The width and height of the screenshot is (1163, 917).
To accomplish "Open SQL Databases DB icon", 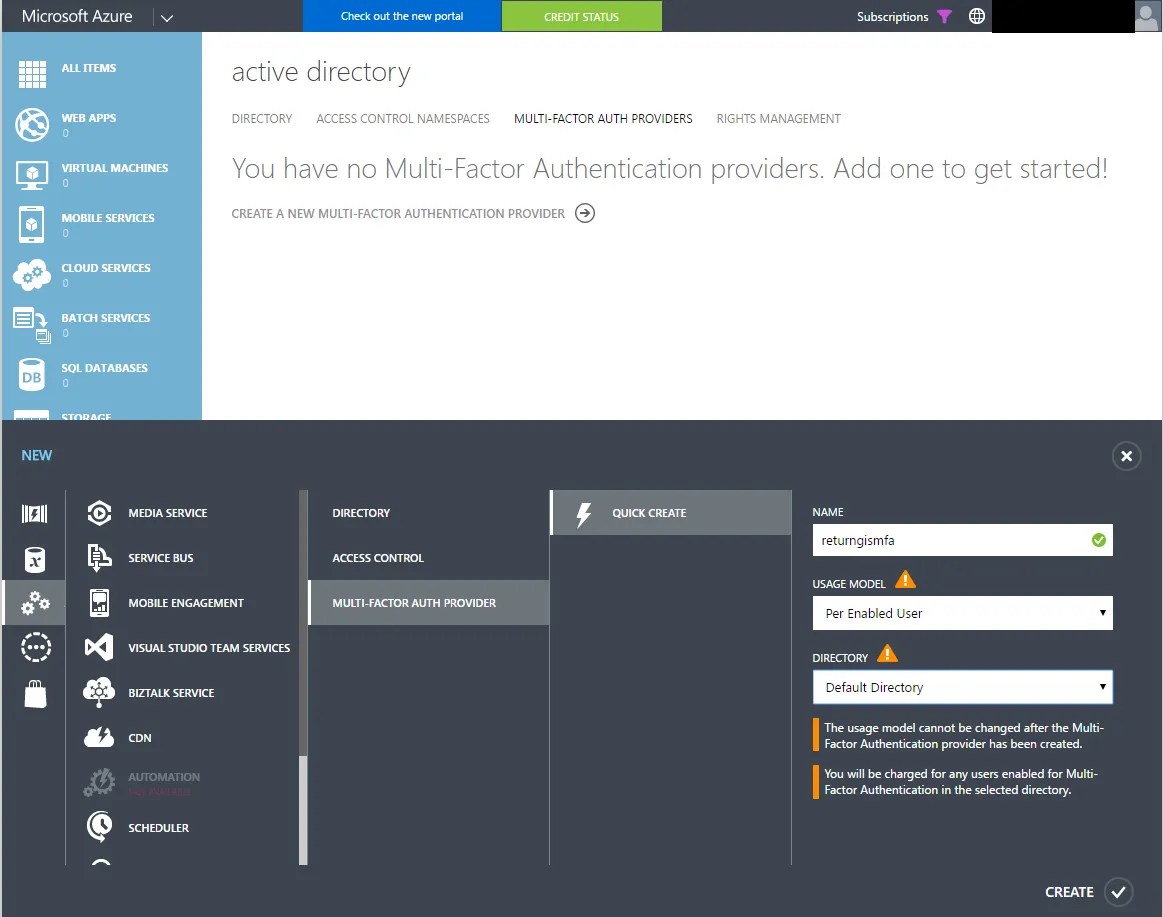I will 32,375.
